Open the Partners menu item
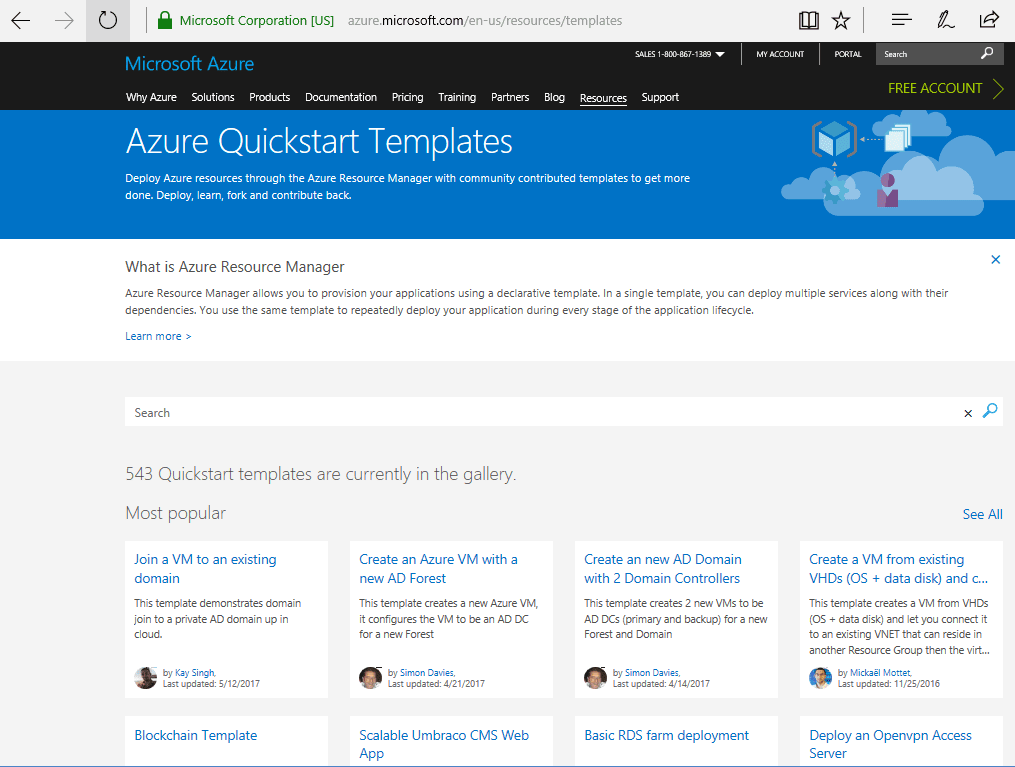Viewport: 1015px width, 767px height. pyautogui.click(x=510, y=97)
